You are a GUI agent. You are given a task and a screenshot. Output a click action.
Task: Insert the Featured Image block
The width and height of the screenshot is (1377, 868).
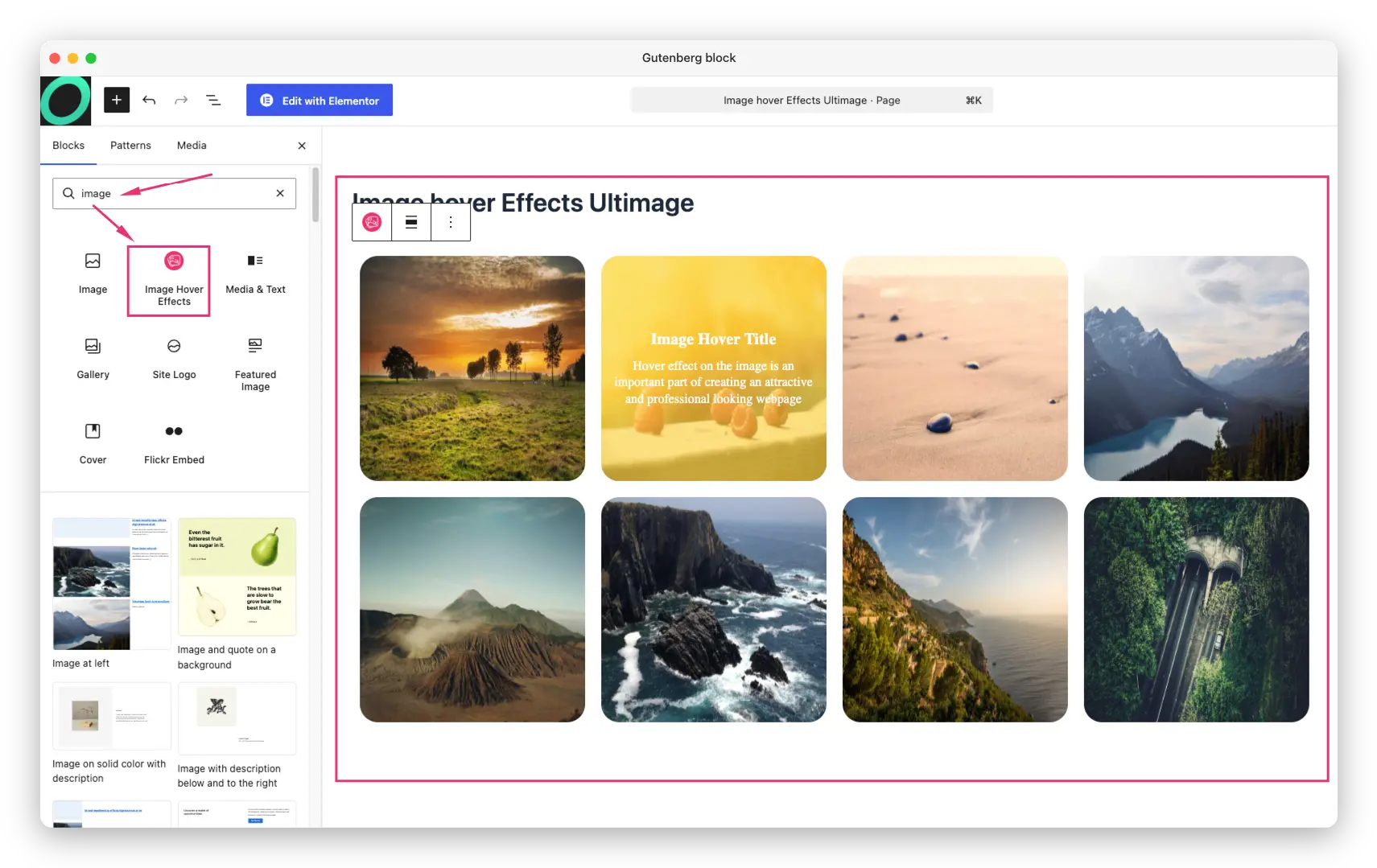(255, 364)
